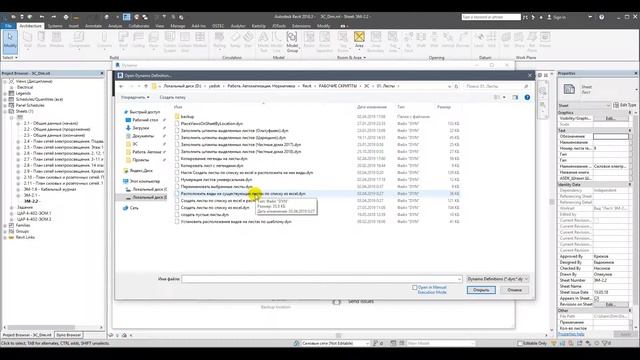Screen dimensions: 640x360
Task: Expand the Legends node in Project Browser
Action: (5, 93)
